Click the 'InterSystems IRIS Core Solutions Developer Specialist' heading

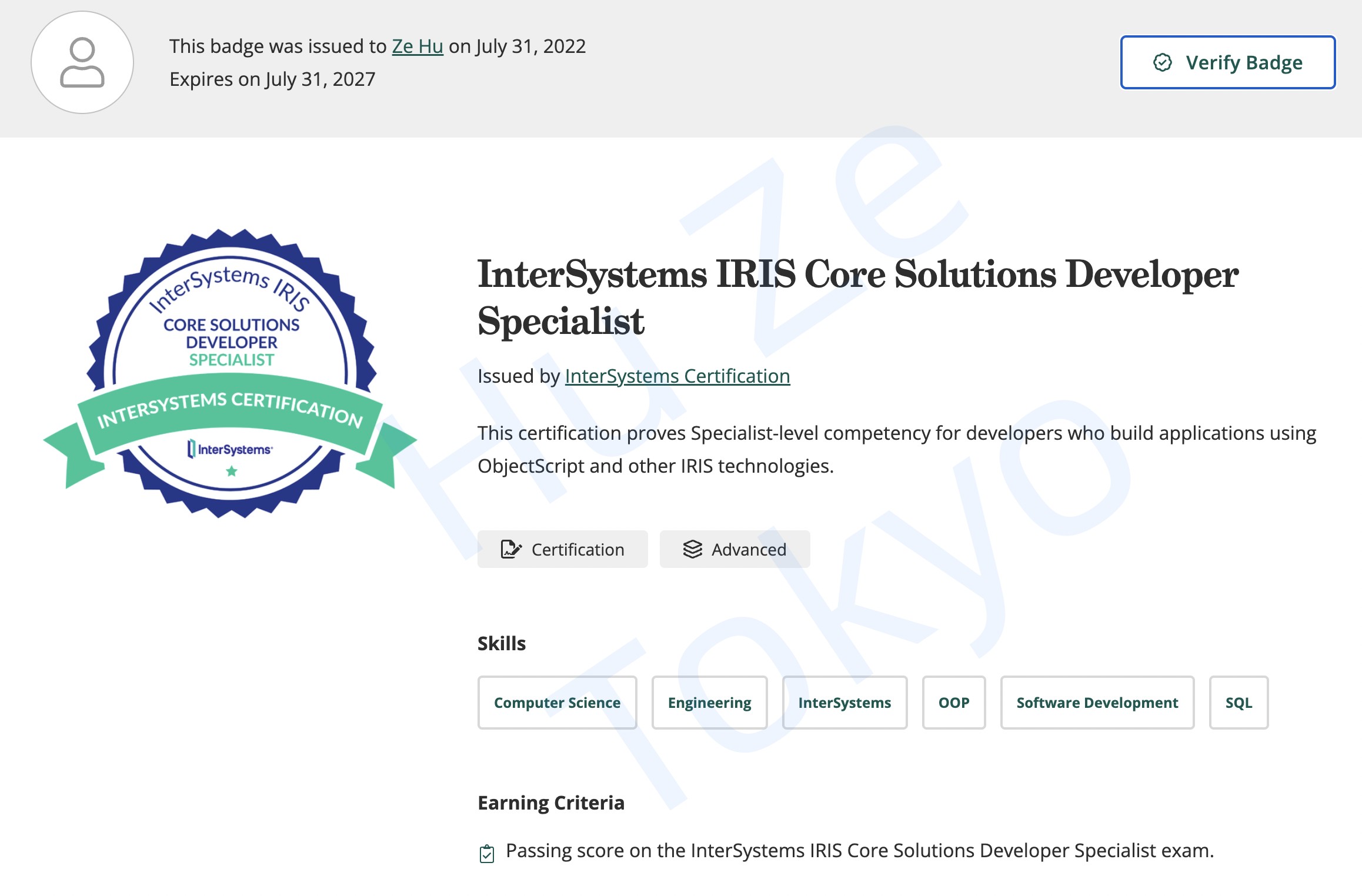(858, 297)
